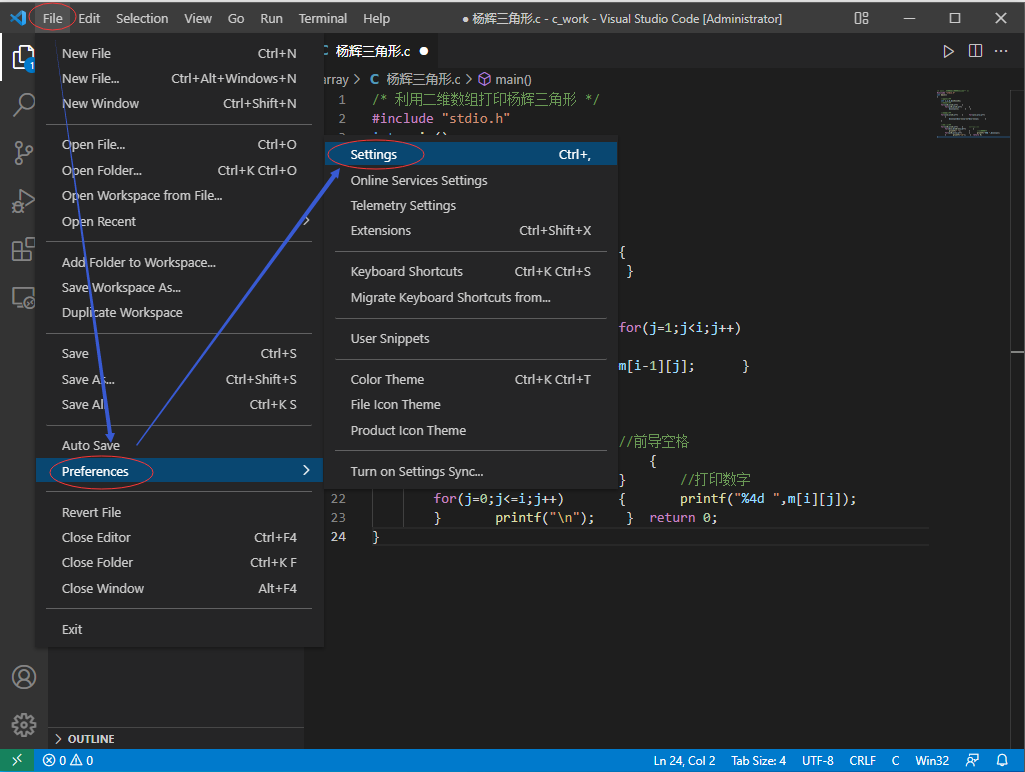Click the Run Code play icon
1025x772 pixels.
(x=948, y=51)
